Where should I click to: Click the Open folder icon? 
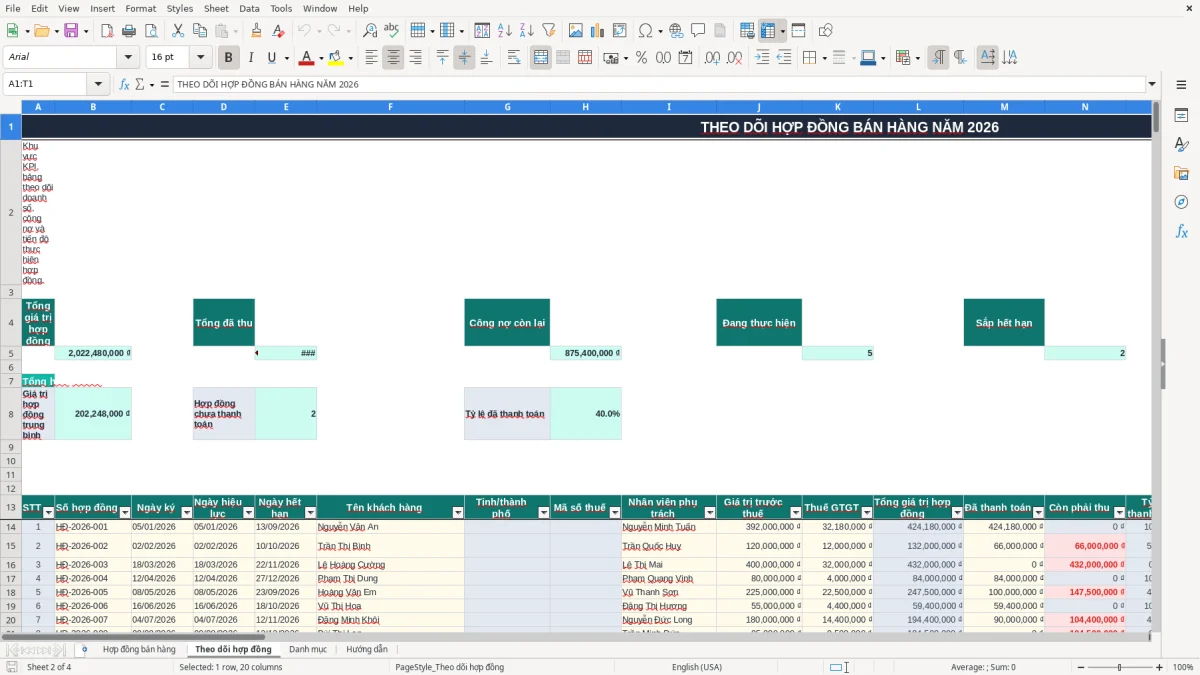[44, 31]
